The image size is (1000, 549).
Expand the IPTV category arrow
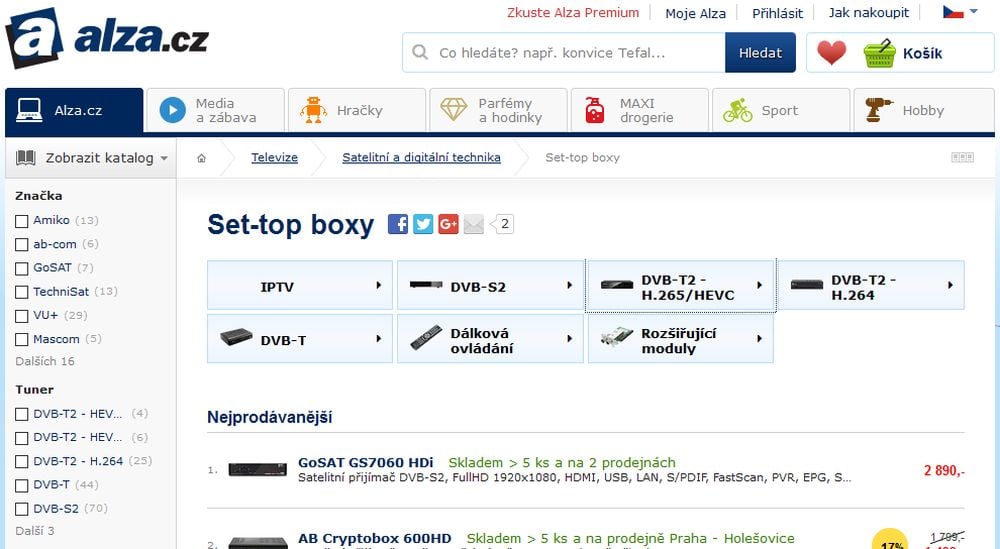[379, 285]
